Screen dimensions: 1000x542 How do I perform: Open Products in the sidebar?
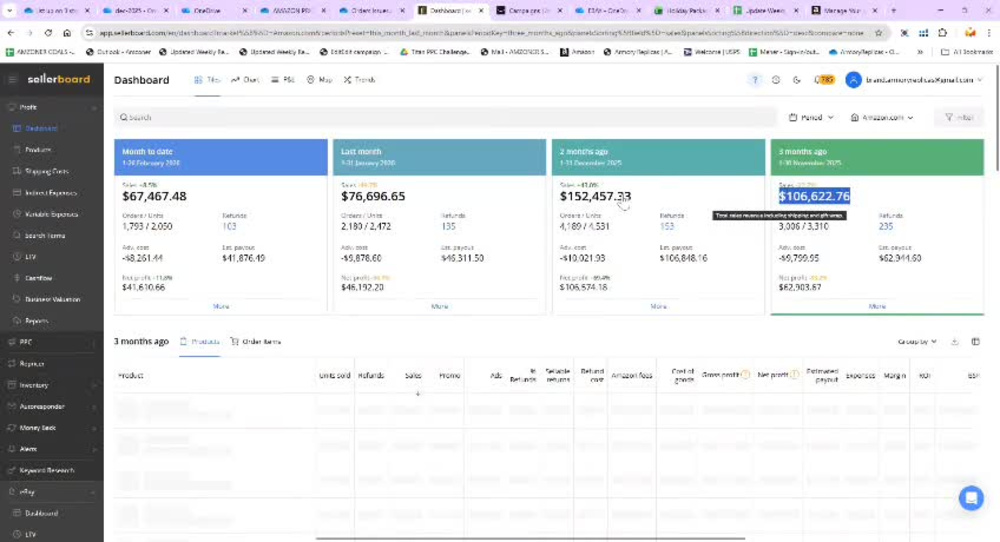point(38,150)
